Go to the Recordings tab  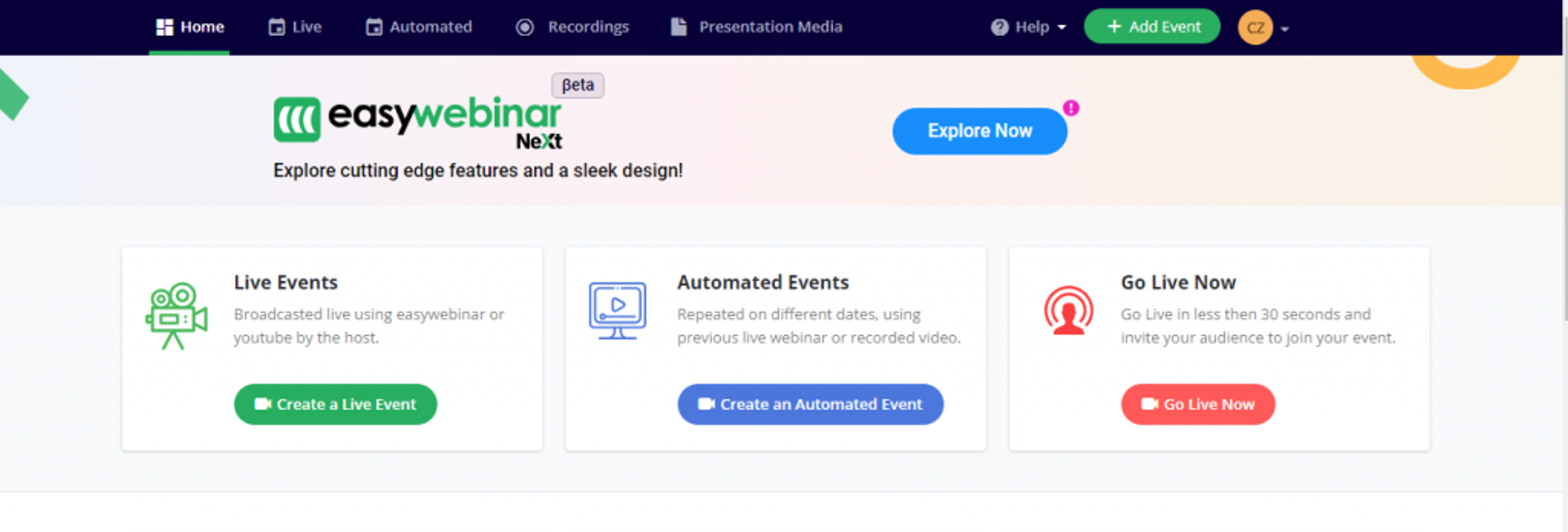click(572, 27)
